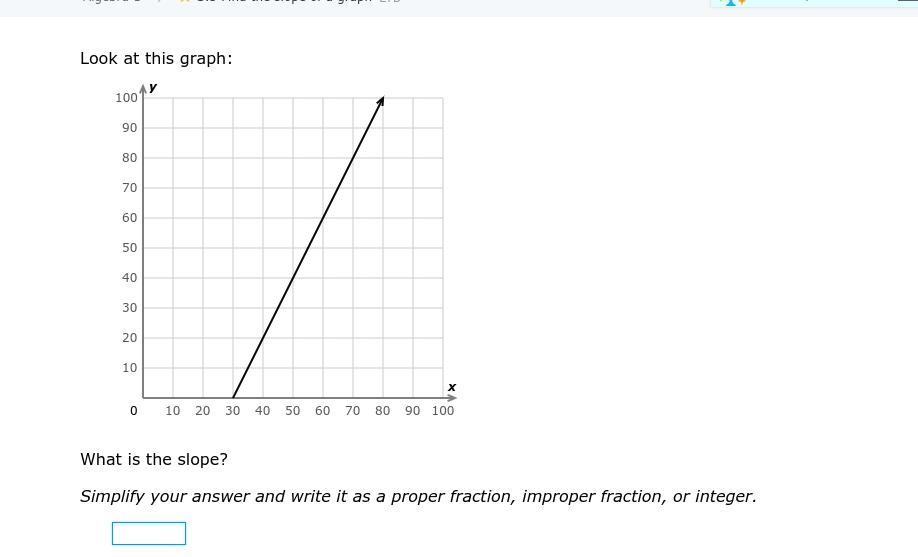Click the breadcrumb skill title at the top

tap(290, 1)
